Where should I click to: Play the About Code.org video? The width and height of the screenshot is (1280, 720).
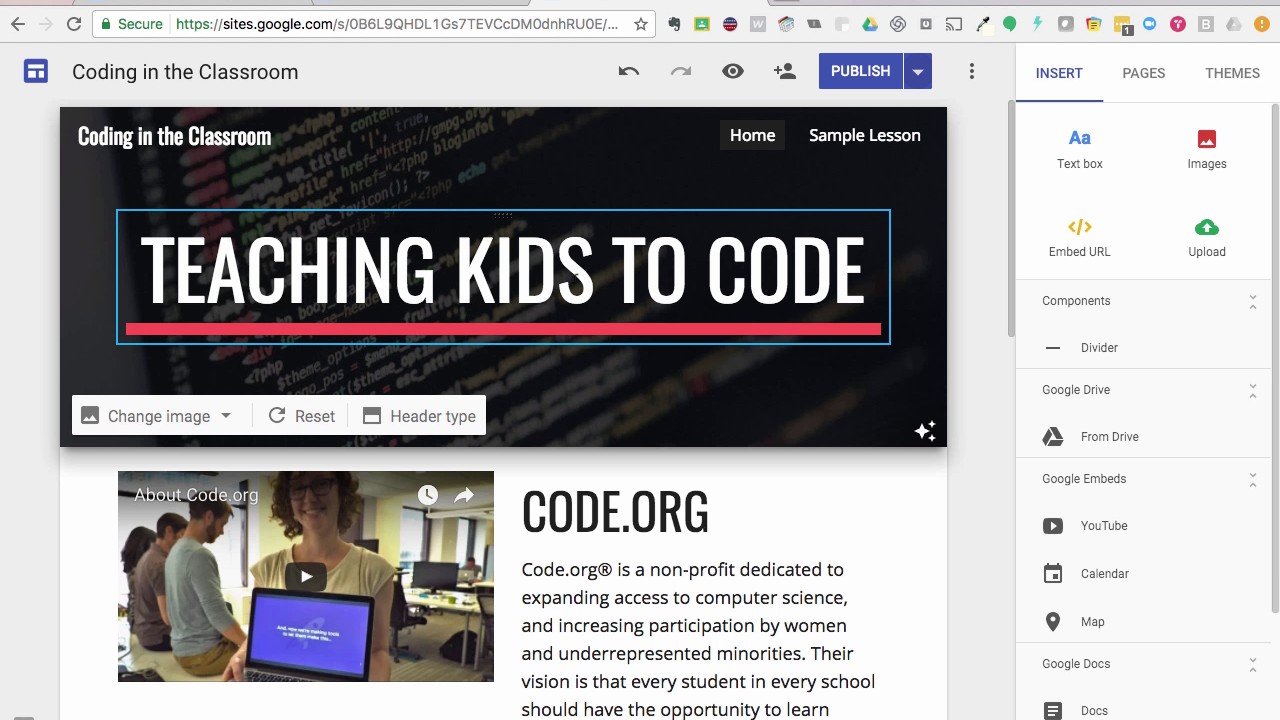click(x=306, y=576)
